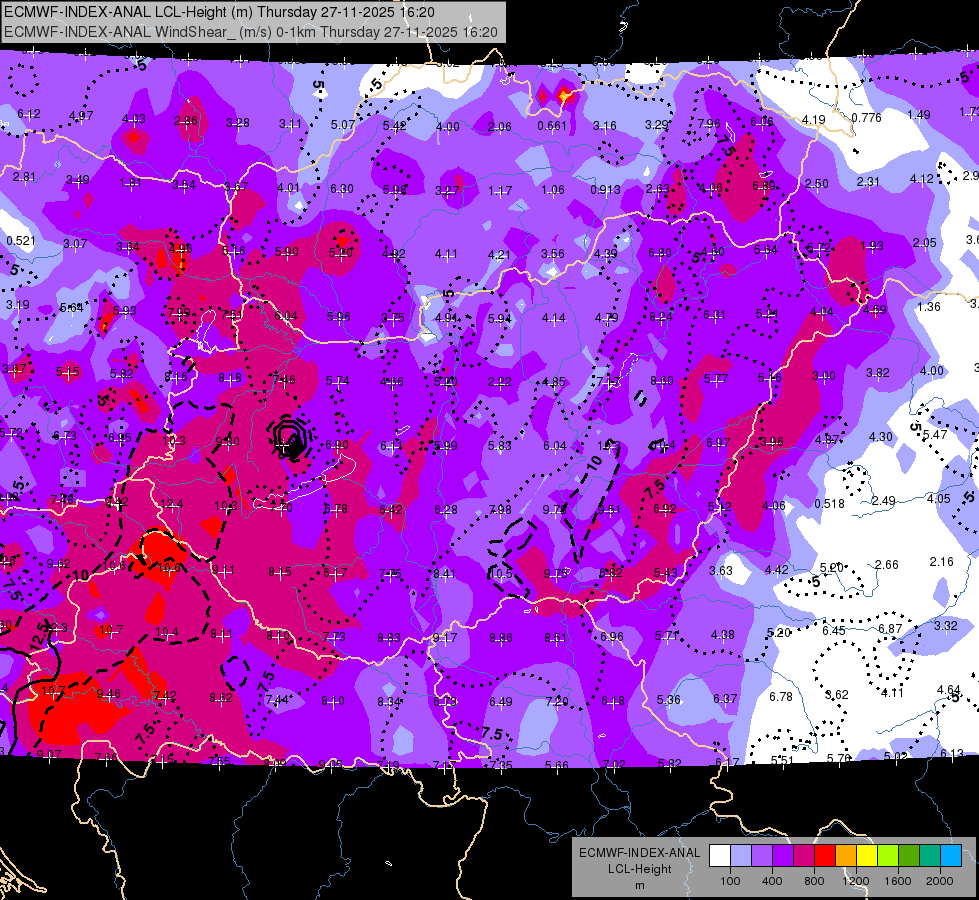Click the legend label 'LCL-Height'

click(x=639, y=869)
